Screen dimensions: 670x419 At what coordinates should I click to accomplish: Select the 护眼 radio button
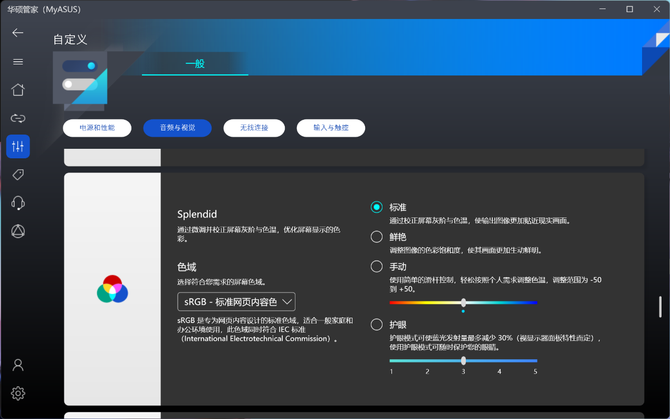click(376, 325)
